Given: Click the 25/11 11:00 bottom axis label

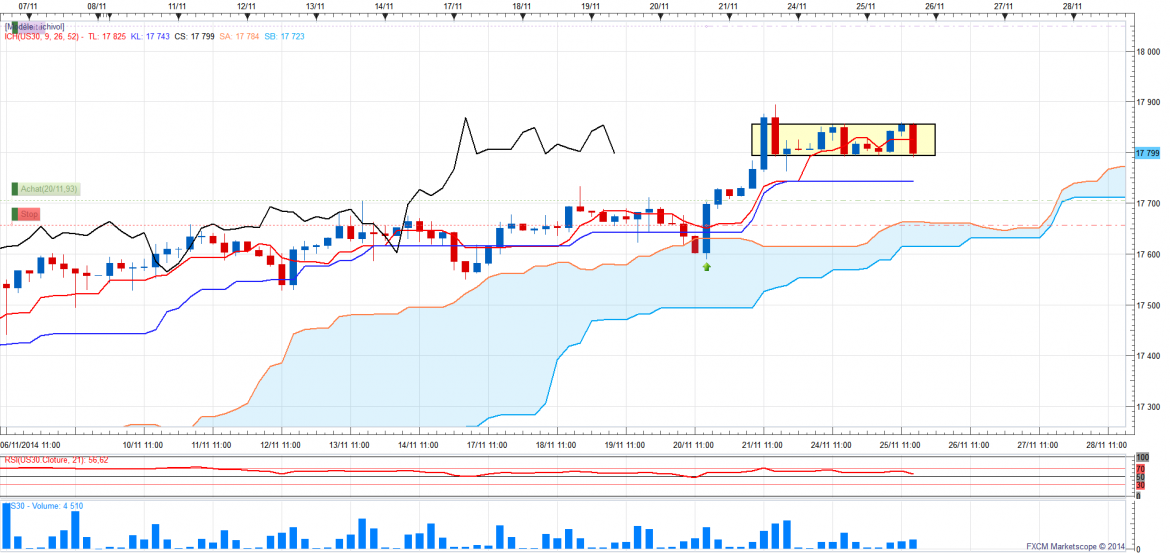Looking at the screenshot, I should click(x=901, y=443).
